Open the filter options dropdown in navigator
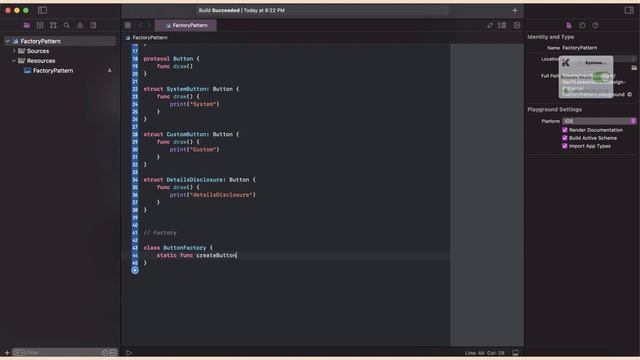 point(19,353)
